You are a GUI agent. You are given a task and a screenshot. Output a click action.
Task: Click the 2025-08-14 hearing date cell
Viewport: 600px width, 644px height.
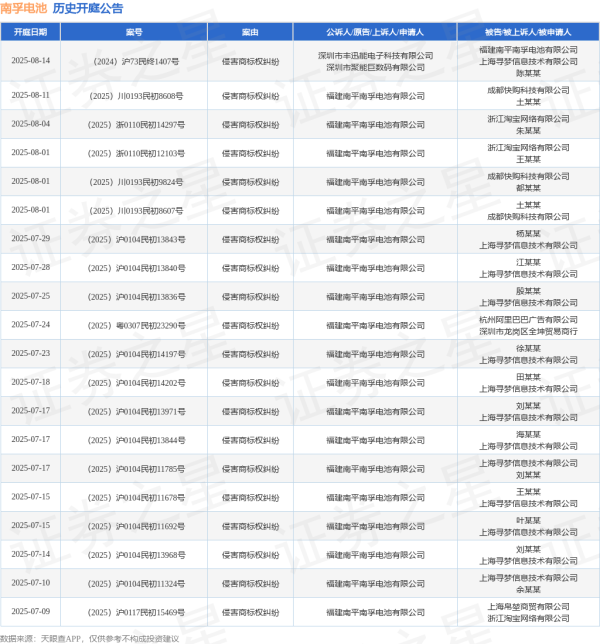[x=30, y=61]
